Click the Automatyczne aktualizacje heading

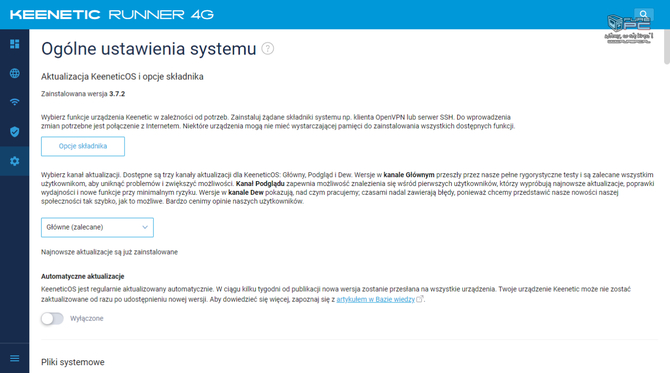coord(82,276)
